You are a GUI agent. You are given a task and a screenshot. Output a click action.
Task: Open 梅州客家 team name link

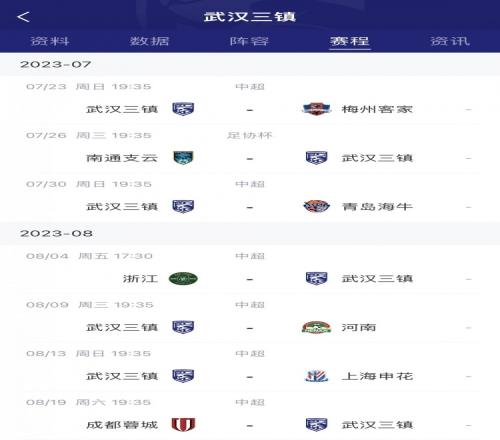[377, 109]
